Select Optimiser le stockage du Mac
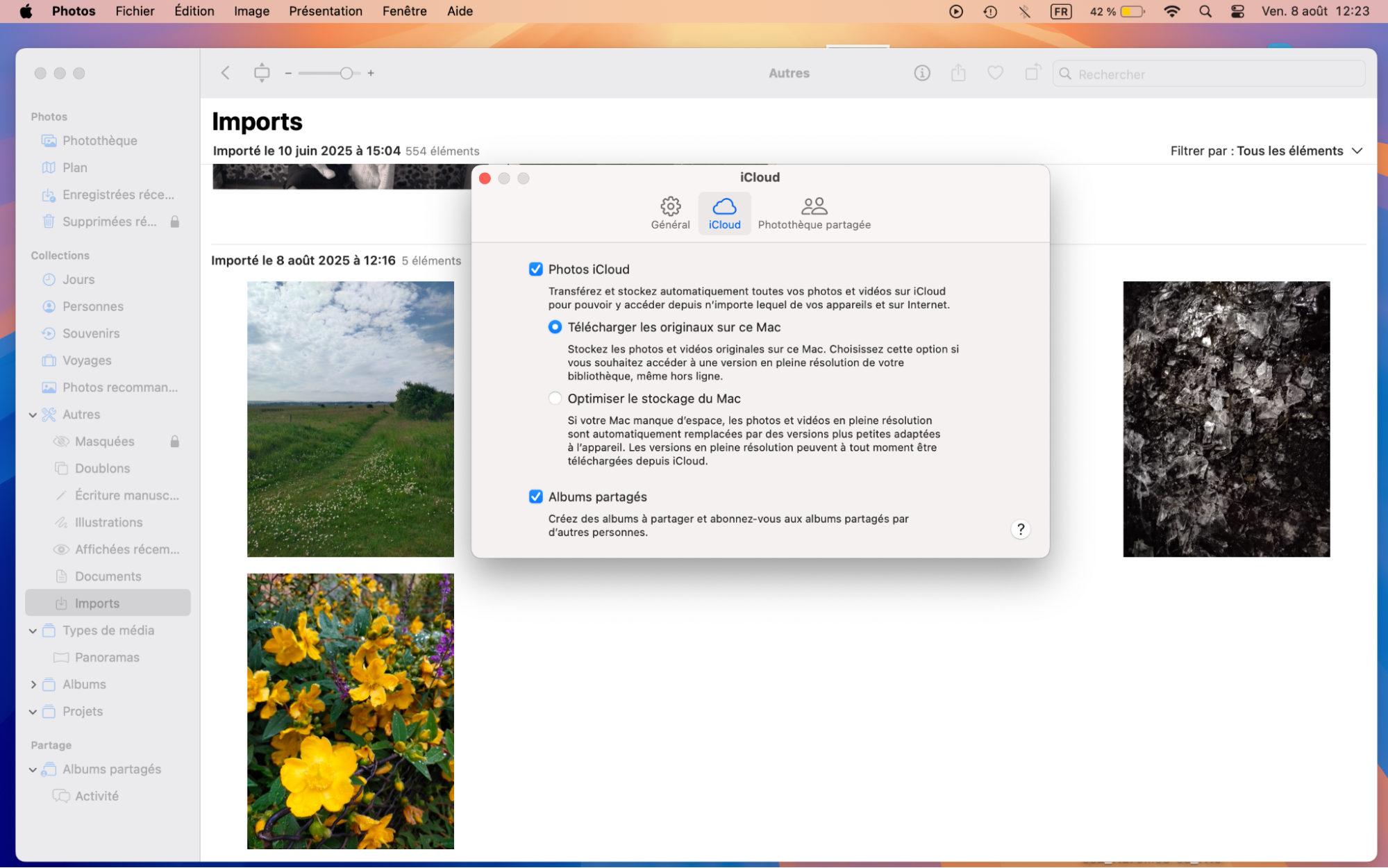 pos(555,398)
